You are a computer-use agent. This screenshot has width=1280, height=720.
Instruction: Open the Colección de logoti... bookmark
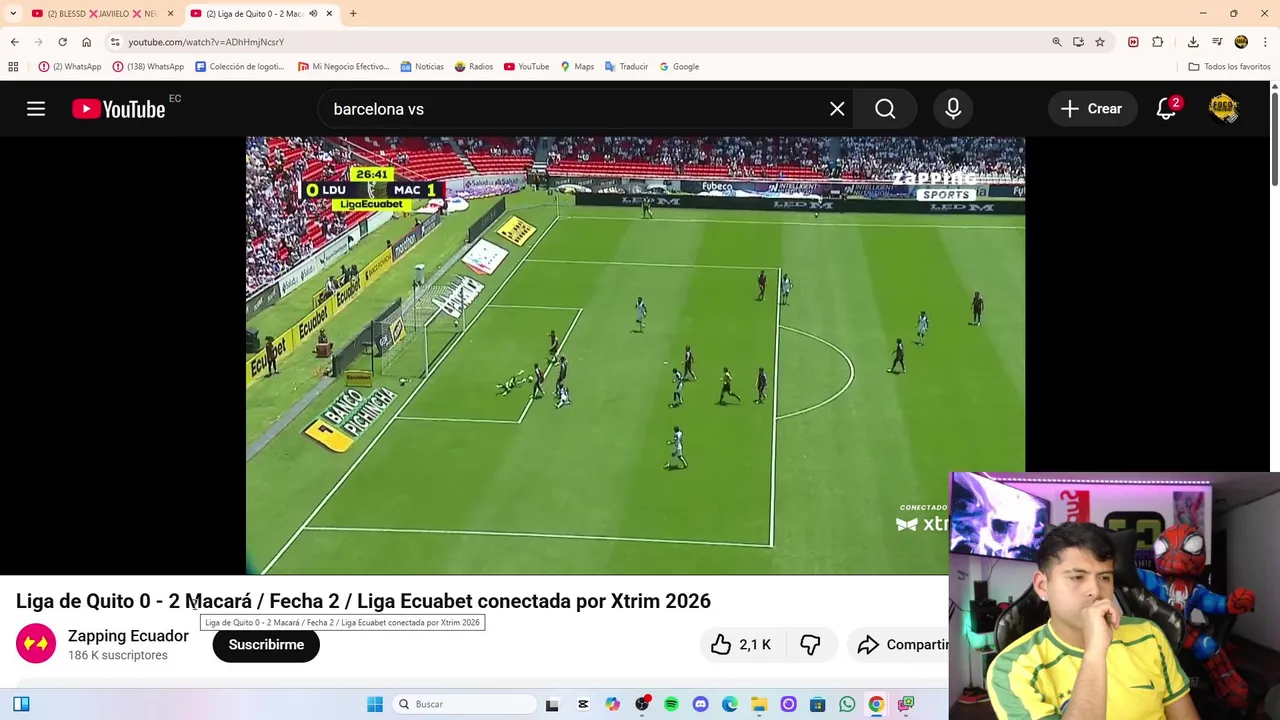240,67
